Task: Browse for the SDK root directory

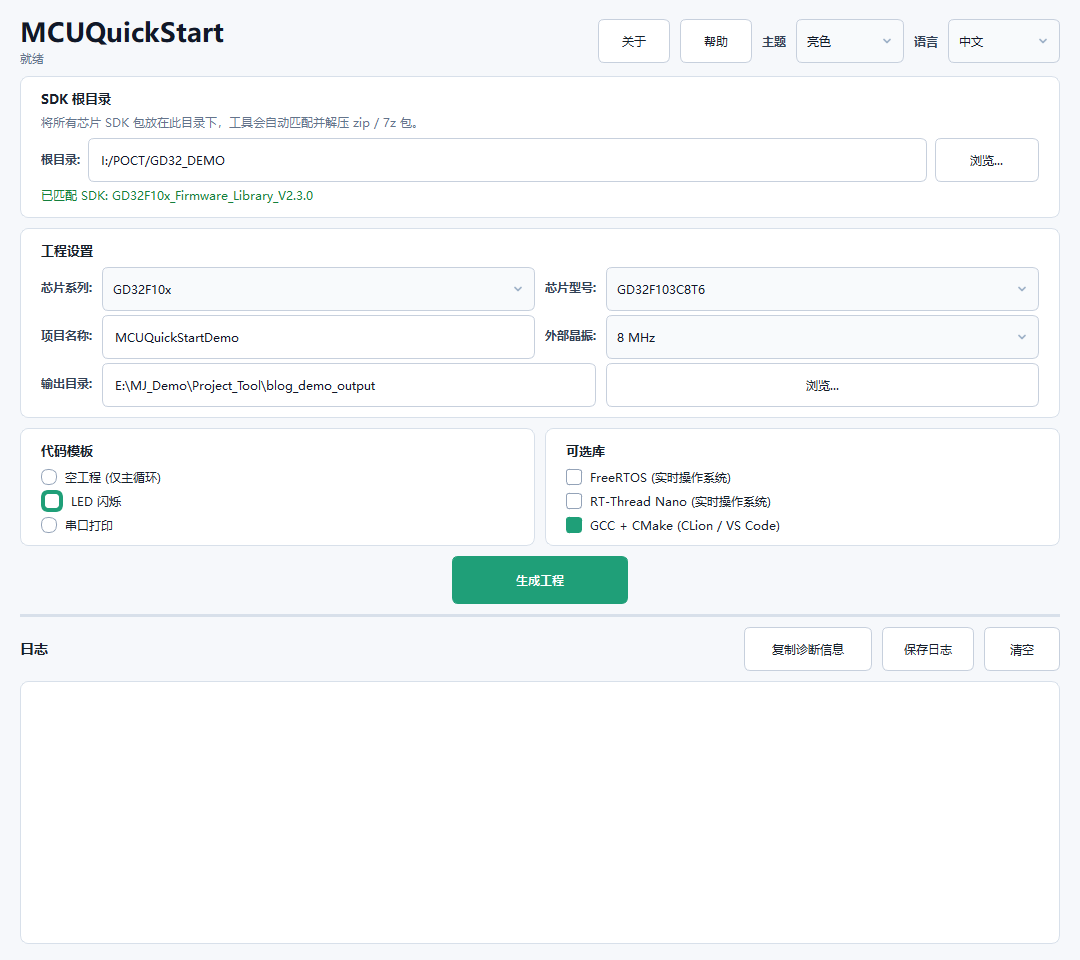Action: coord(986,160)
